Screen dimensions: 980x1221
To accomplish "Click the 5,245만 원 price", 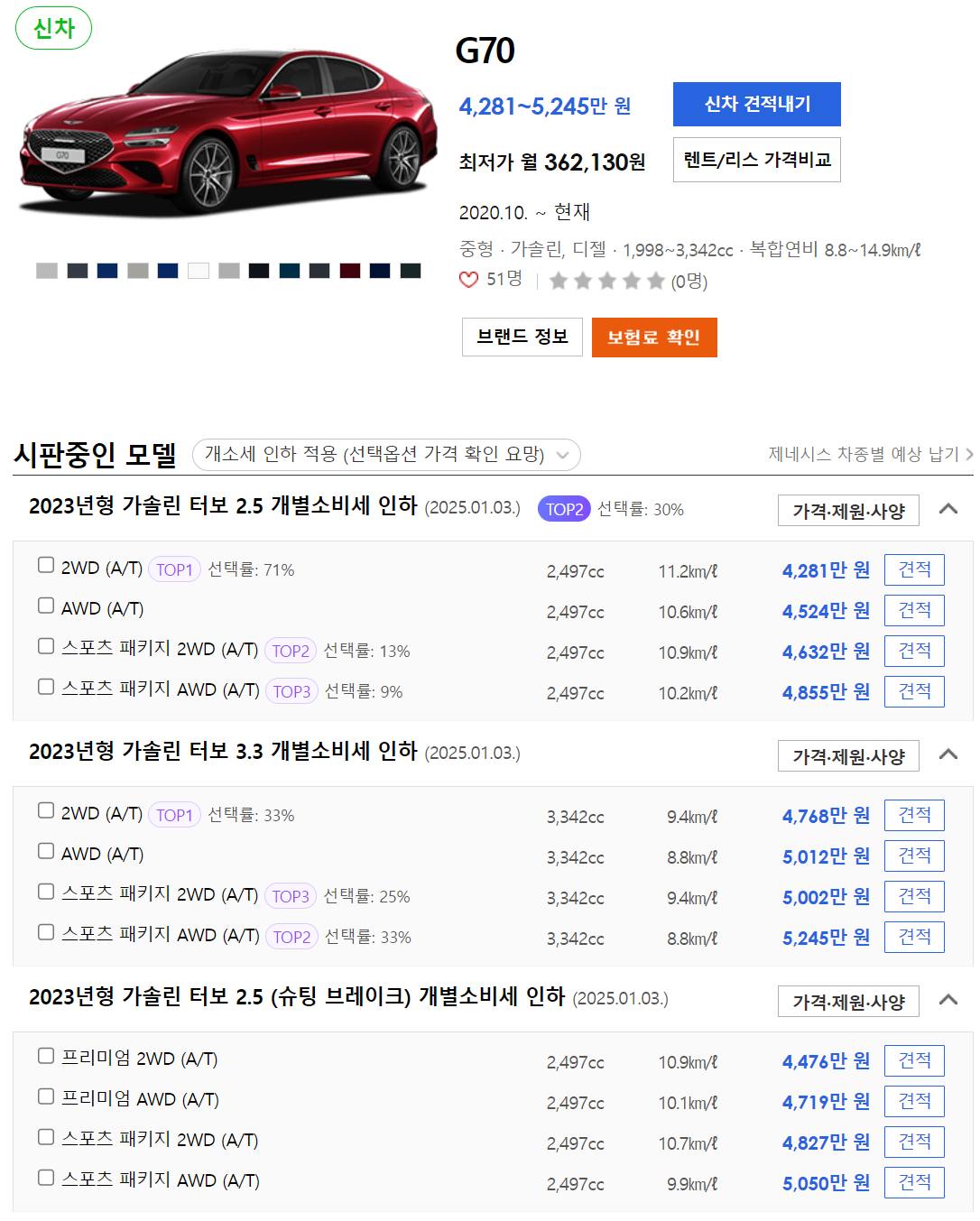I will point(826,938).
